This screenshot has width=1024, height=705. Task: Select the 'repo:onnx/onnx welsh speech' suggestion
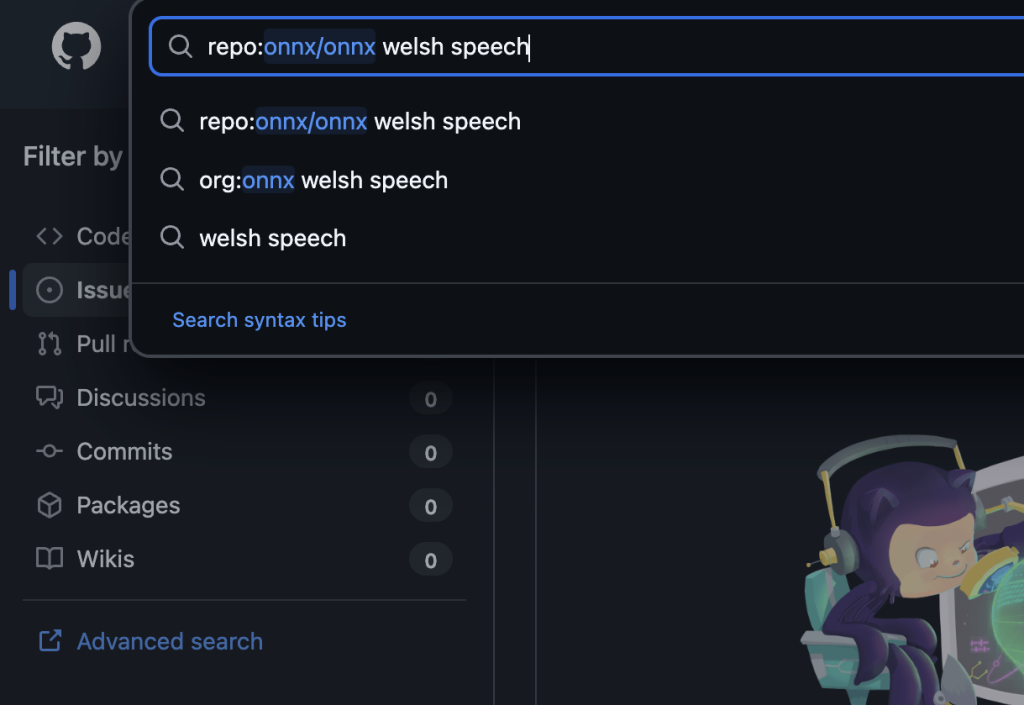point(360,122)
